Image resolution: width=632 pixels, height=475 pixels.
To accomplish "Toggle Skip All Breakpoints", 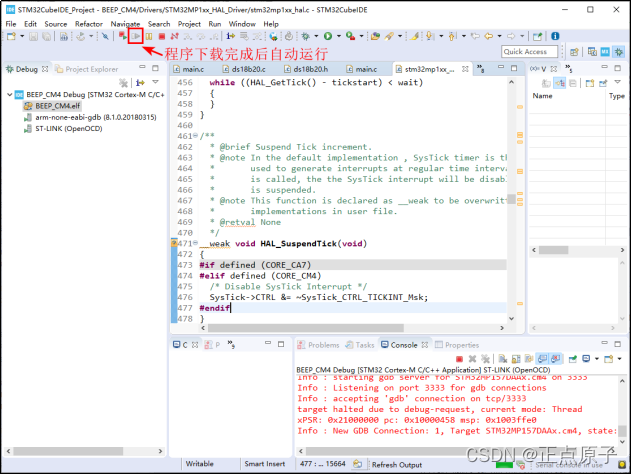I will coord(105,36).
